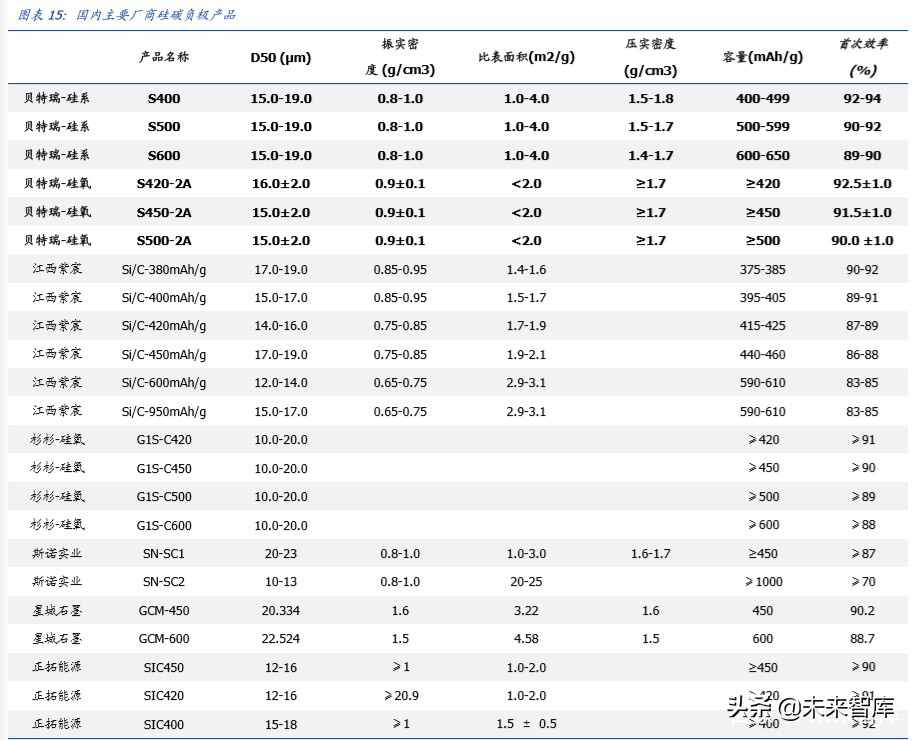
Task: Select the 'Si/C-950mAh/g' product cell
Action: click(164, 411)
